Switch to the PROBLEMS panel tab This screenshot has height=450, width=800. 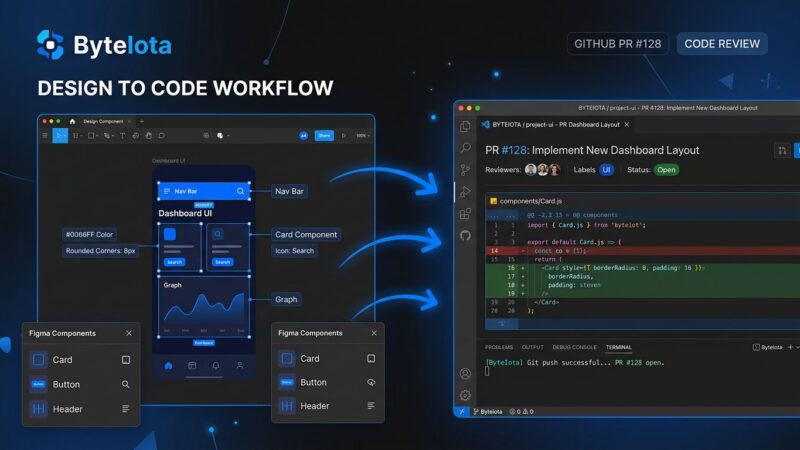pos(498,347)
